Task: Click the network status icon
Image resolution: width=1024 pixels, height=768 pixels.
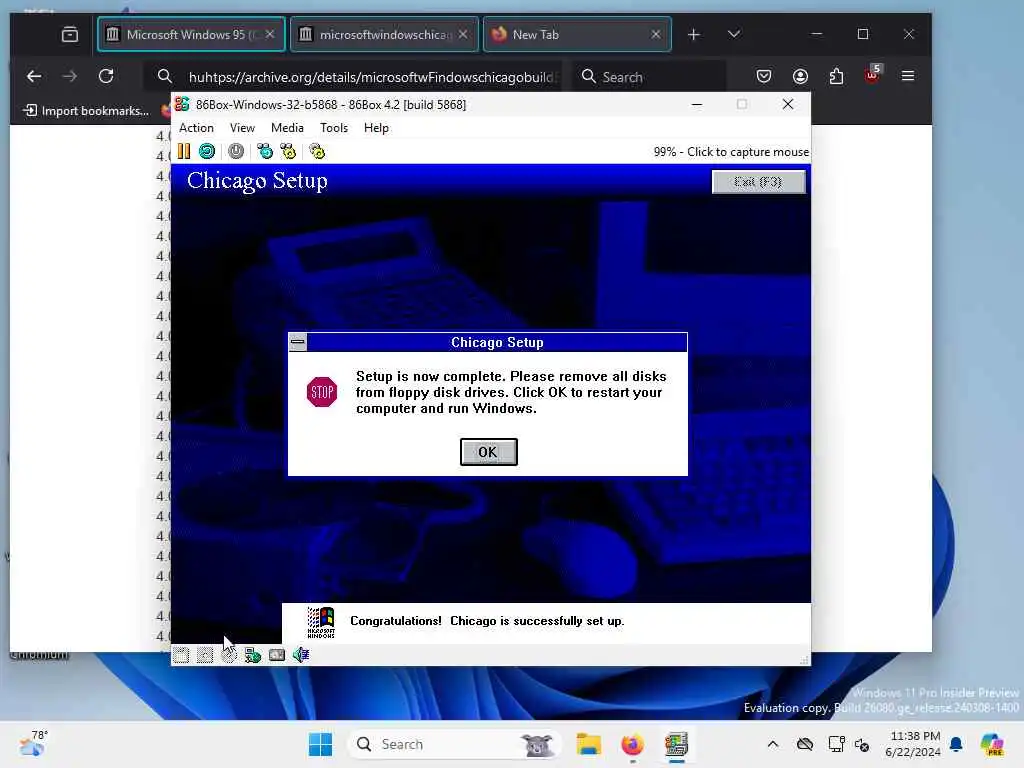Action: (x=253, y=655)
